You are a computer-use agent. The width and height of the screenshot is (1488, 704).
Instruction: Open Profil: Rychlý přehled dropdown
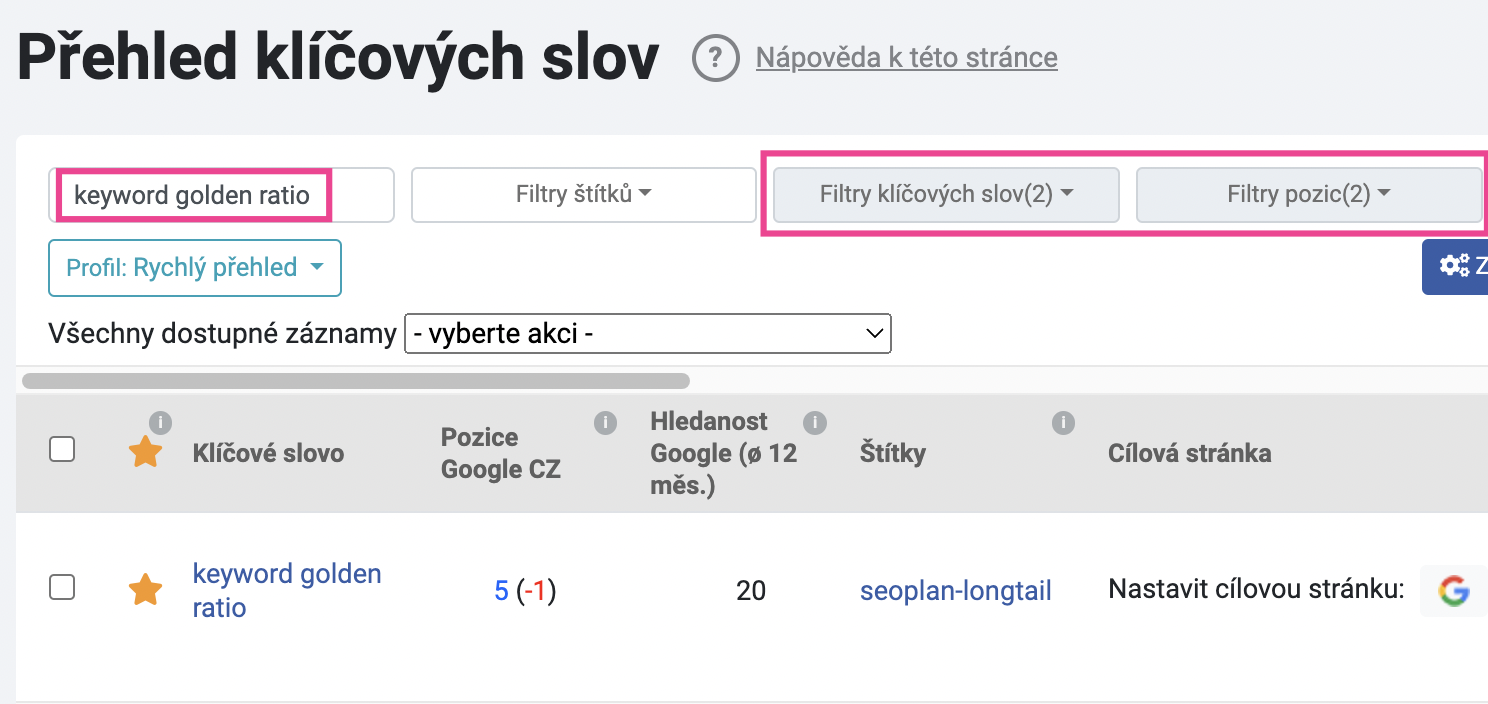(x=195, y=268)
